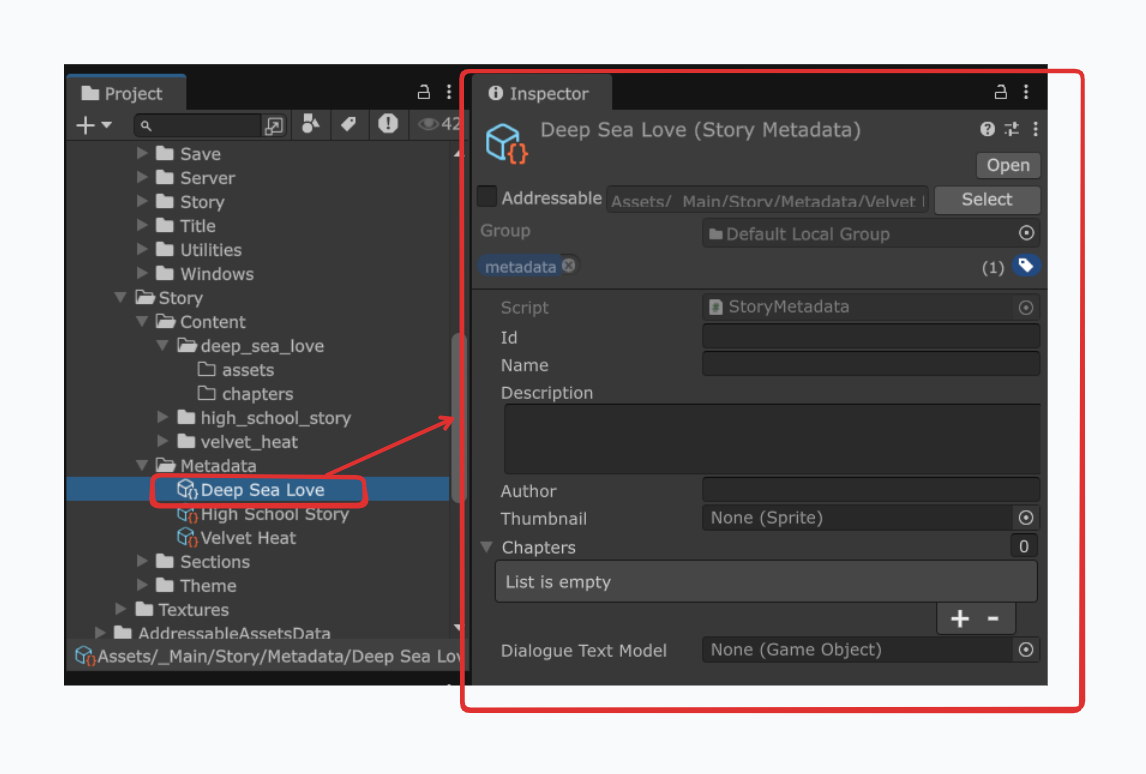
Task: Click the Open button for Deep Sea Love
Action: pyautogui.click(x=1007, y=165)
